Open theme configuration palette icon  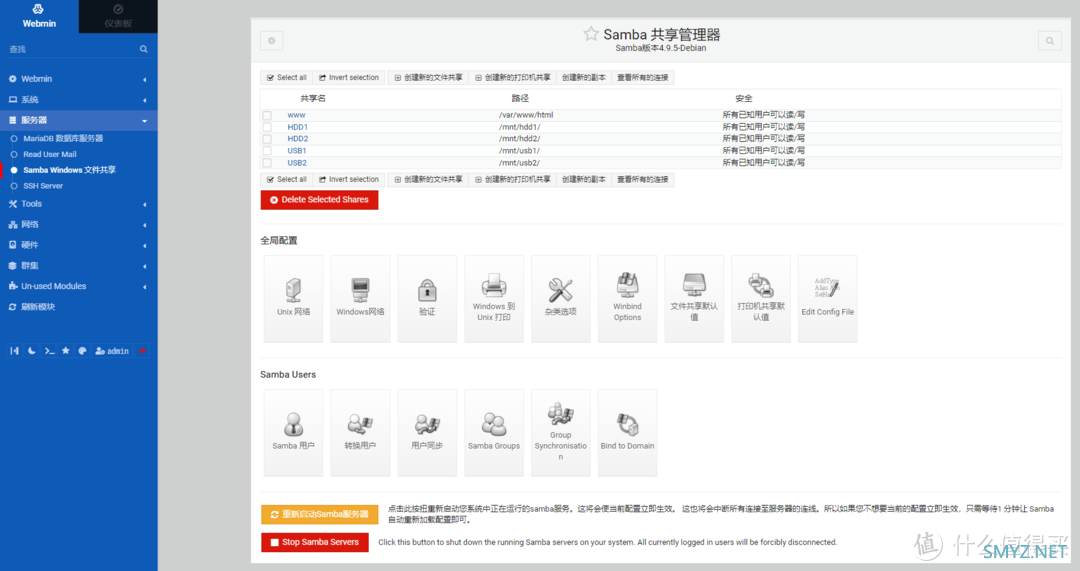click(82, 351)
